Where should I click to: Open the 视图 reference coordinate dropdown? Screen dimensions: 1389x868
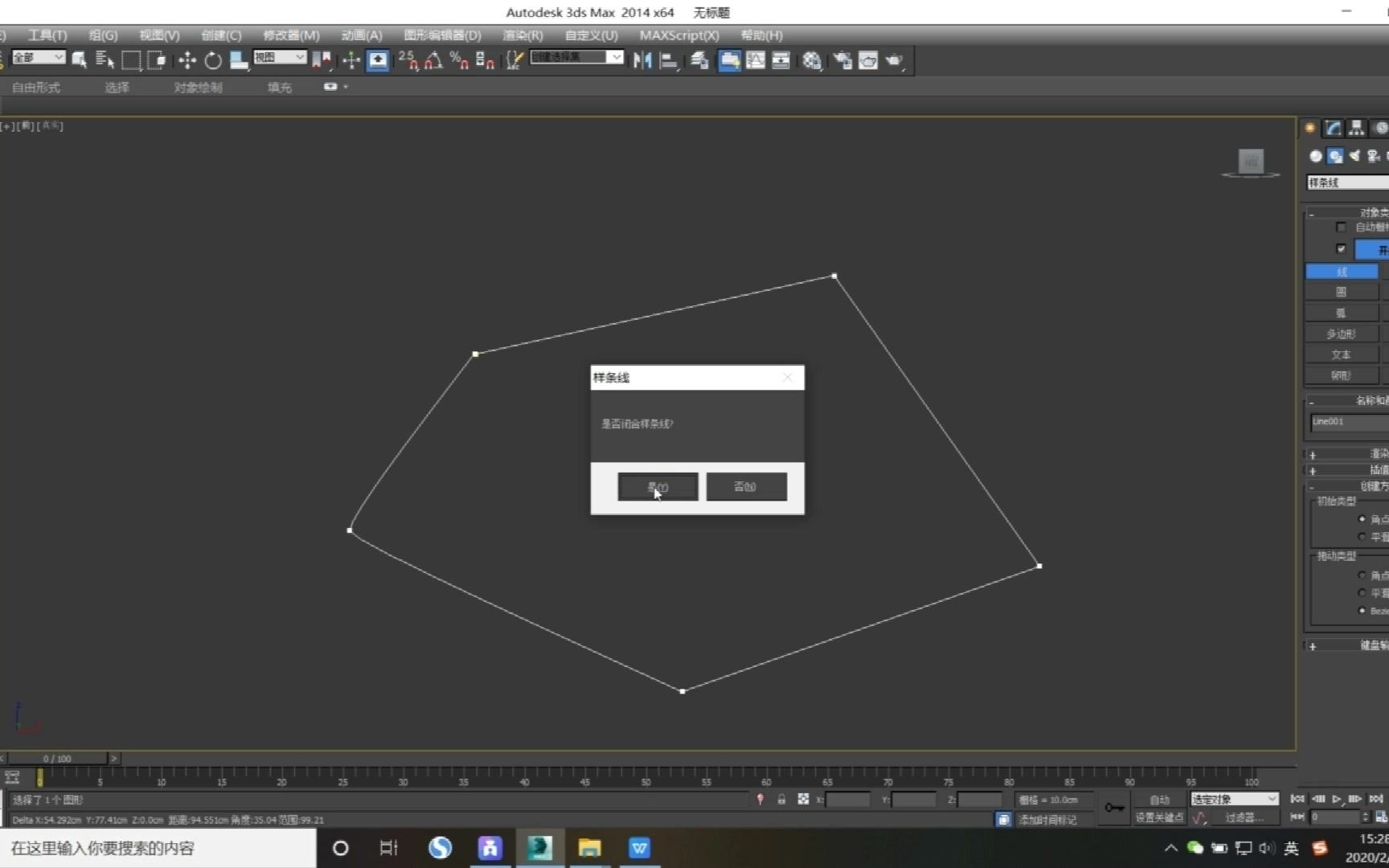280,57
